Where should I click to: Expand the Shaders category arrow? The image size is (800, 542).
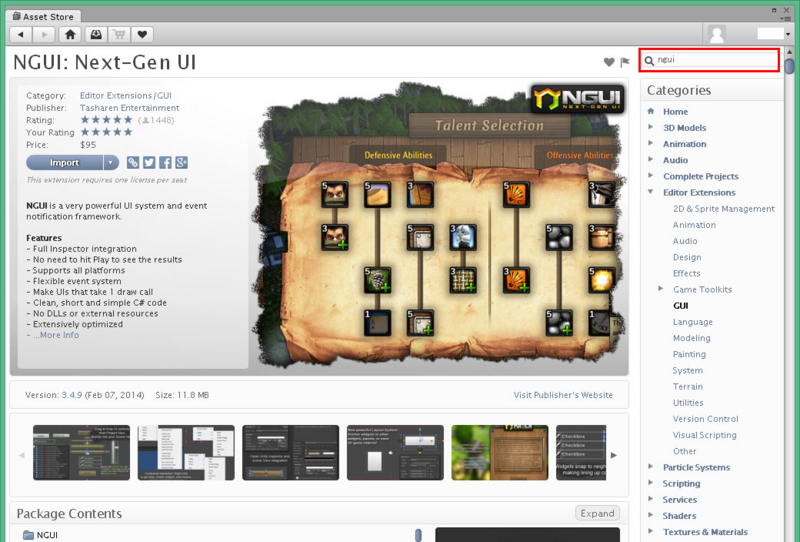(x=651, y=515)
